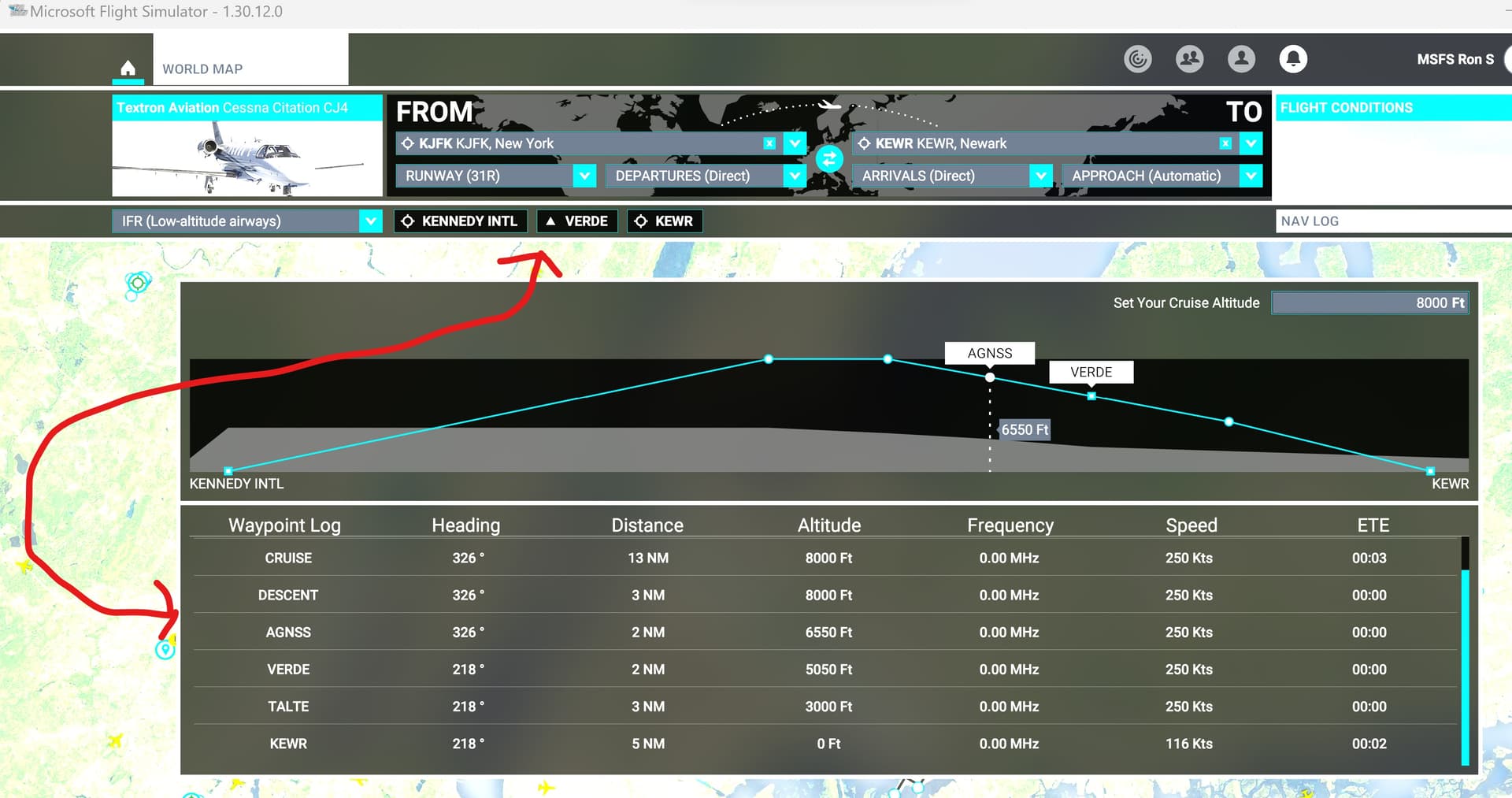Click the '5050 Ft' altitude in VERDE row
This screenshot has width=1512, height=798.
pos(828,669)
